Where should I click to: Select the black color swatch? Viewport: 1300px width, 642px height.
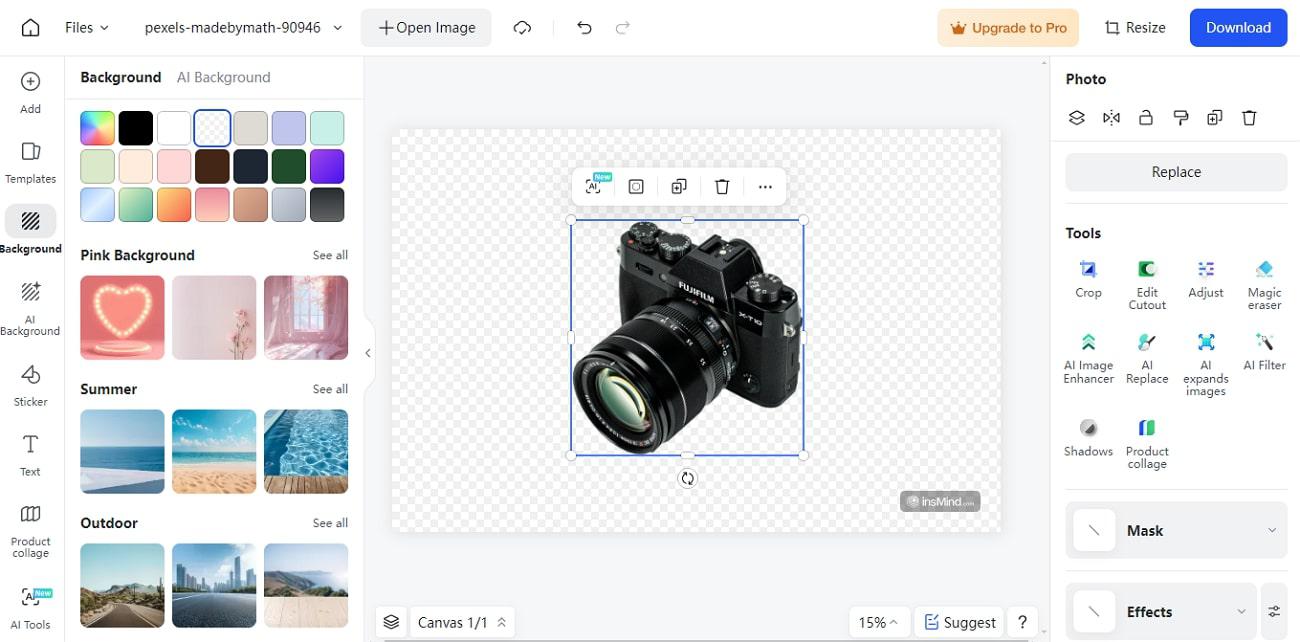[x=136, y=128]
